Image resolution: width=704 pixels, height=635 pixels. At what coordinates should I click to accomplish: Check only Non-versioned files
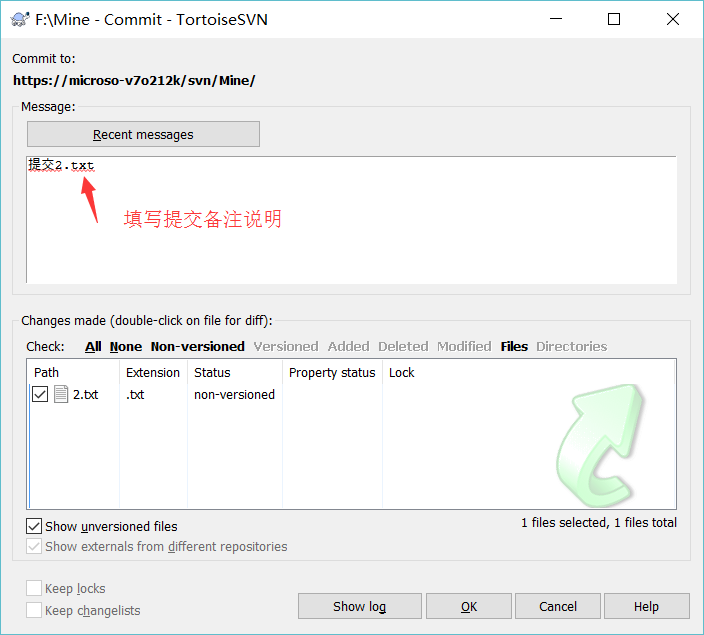click(x=198, y=346)
